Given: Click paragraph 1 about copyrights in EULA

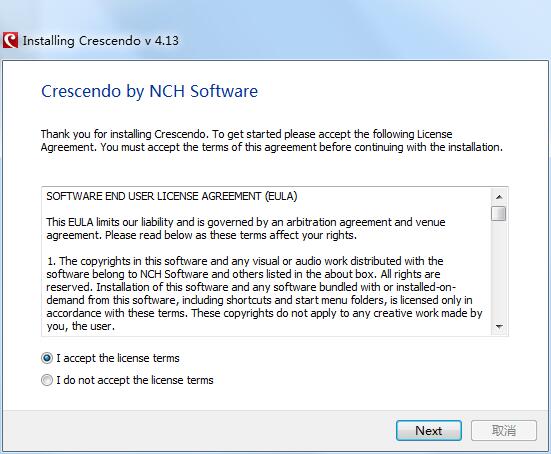Looking at the screenshot, I should (264, 293).
